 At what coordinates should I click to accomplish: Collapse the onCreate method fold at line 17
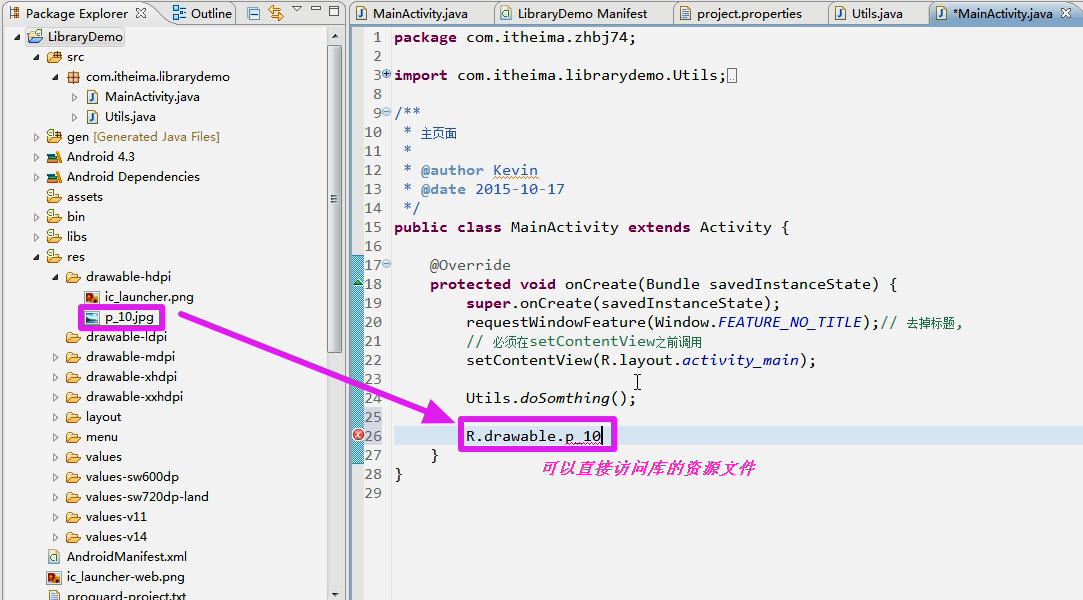[x=386, y=264]
